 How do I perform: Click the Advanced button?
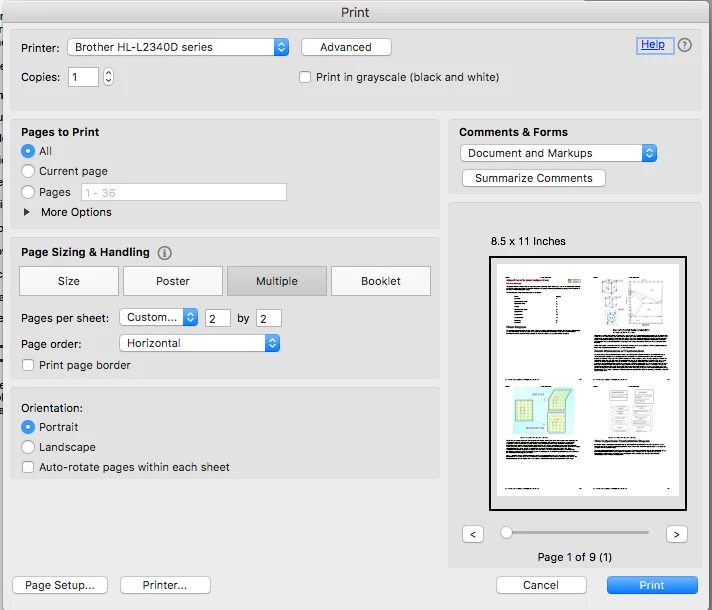[x=346, y=47]
